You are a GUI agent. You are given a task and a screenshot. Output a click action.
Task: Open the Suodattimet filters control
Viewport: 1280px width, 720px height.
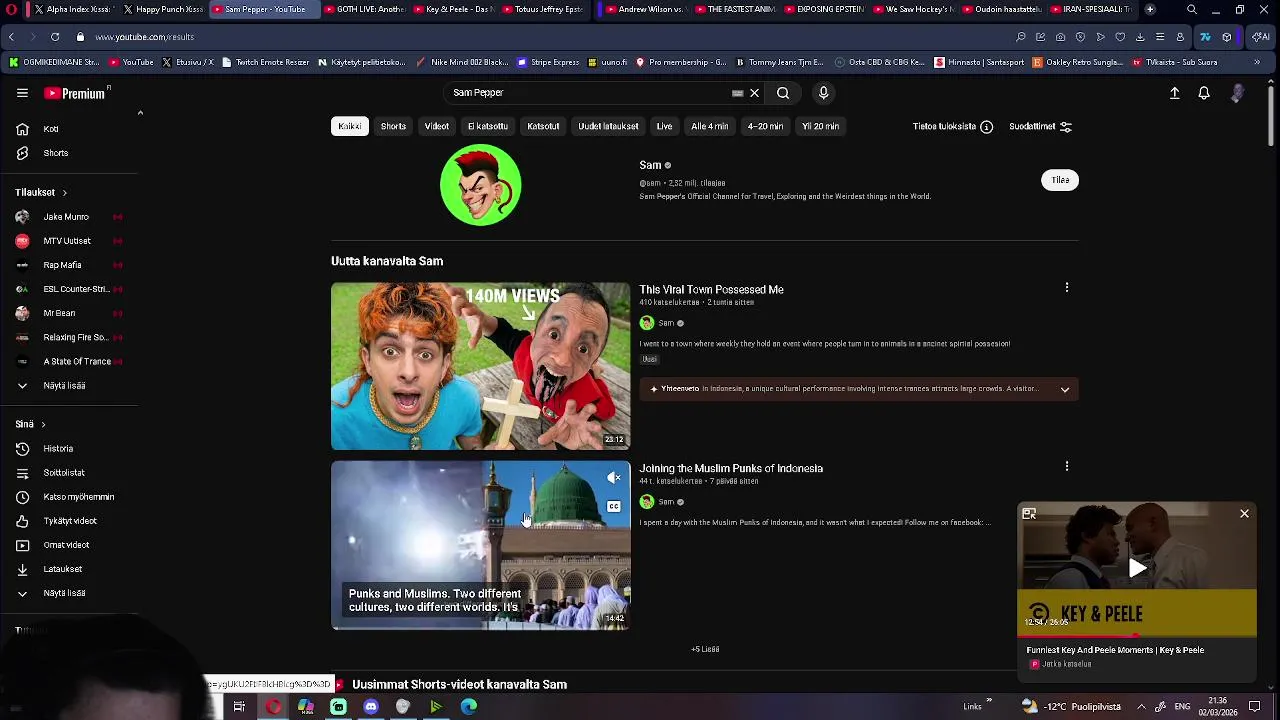[1040, 127]
